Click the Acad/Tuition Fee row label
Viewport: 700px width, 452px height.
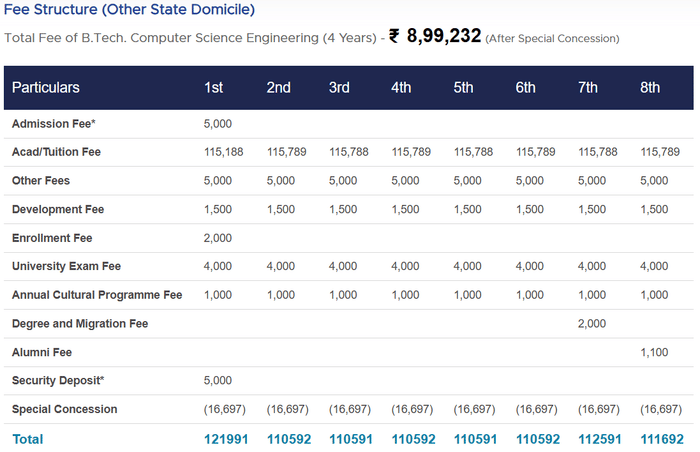click(56, 152)
